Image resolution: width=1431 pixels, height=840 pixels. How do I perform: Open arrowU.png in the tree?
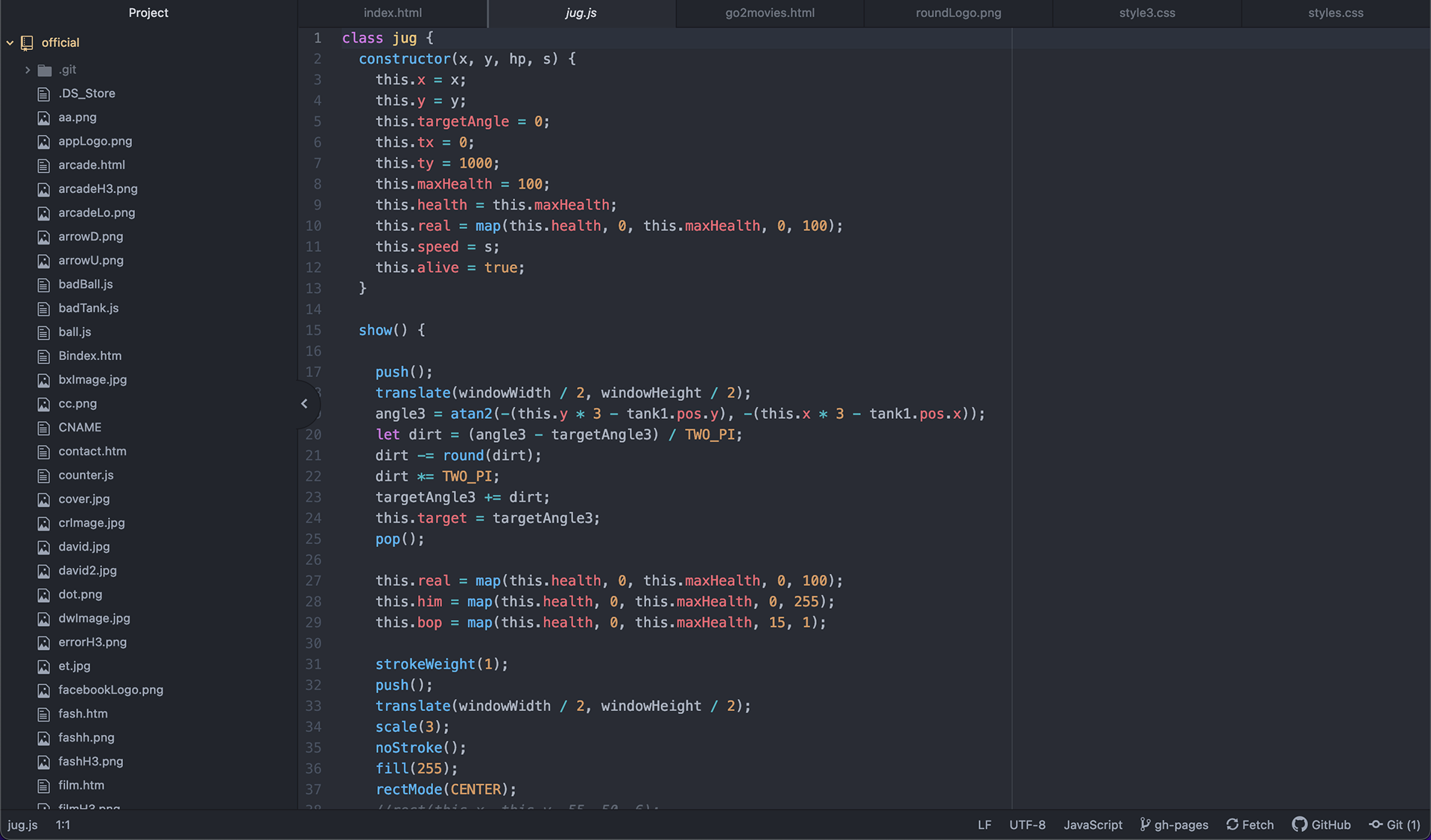point(91,261)
